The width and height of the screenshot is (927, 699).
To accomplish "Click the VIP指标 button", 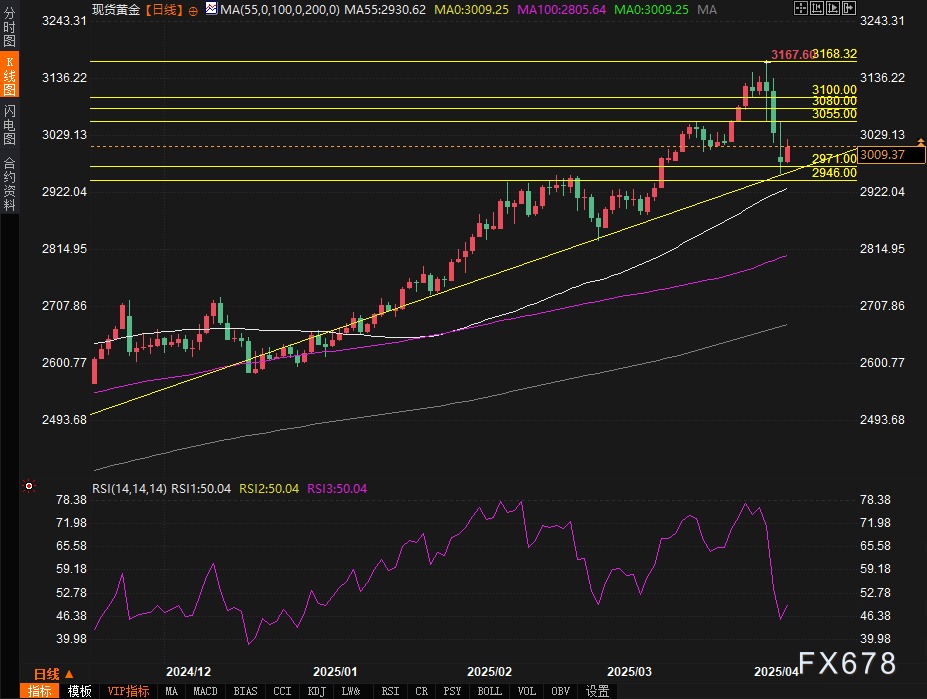I will [127, 691].
